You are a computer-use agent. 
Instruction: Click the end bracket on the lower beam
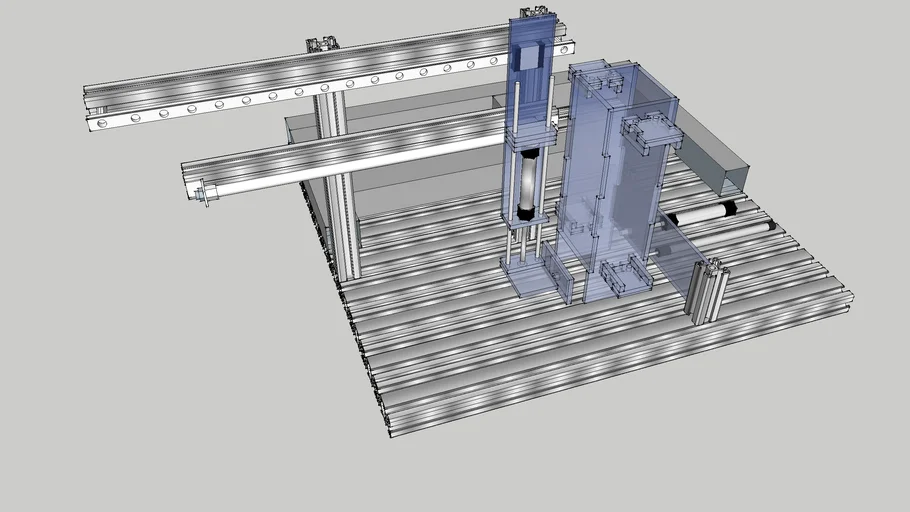tap(204, 193)
